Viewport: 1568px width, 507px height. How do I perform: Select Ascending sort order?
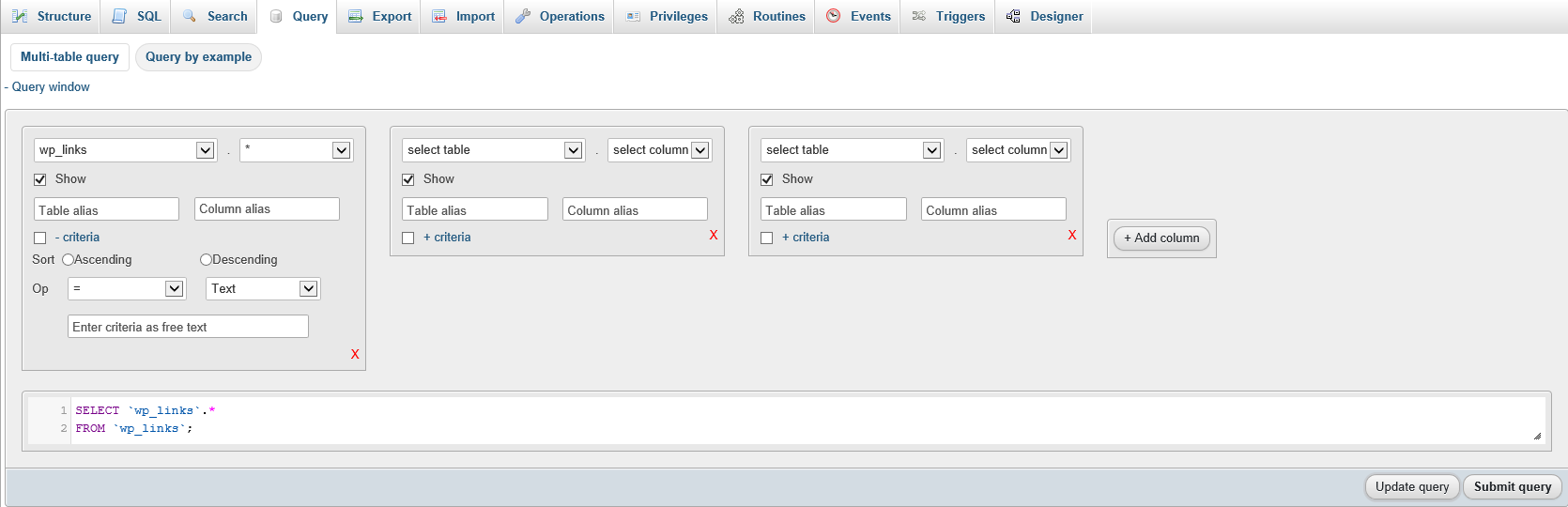pyautogui.click(x=68, y=259)
